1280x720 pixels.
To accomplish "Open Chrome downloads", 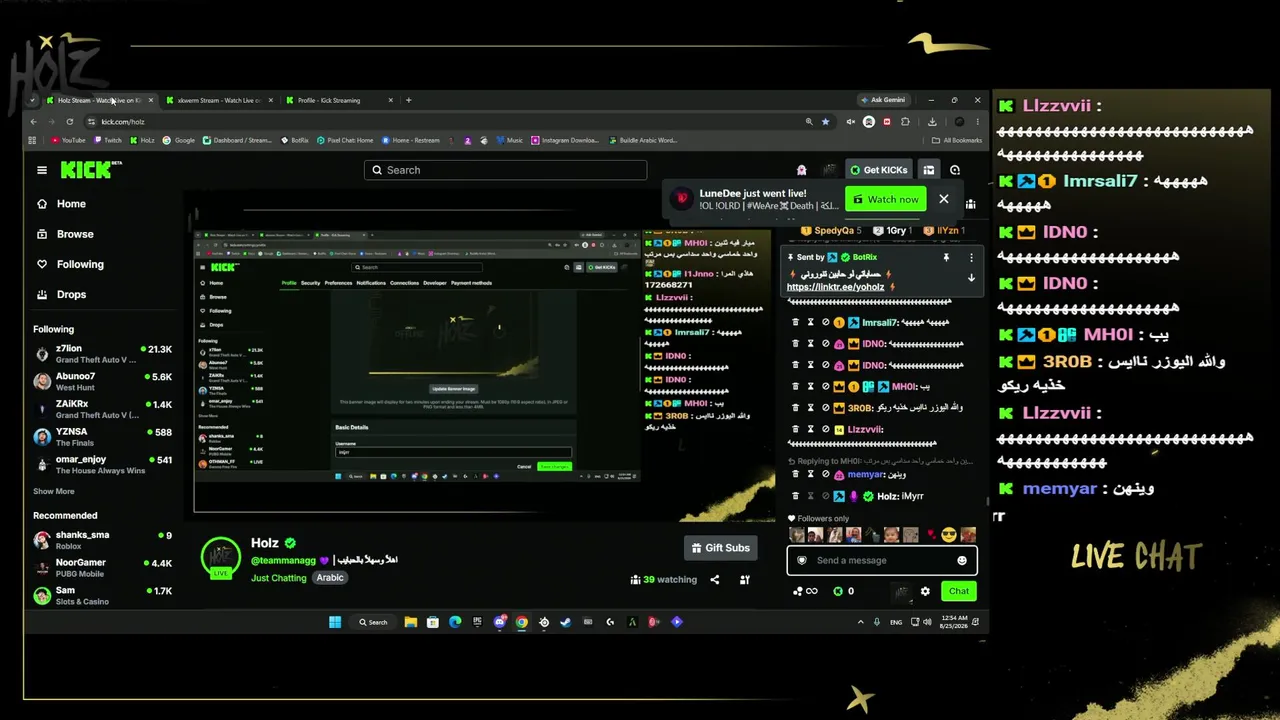I will coord(932,122).
